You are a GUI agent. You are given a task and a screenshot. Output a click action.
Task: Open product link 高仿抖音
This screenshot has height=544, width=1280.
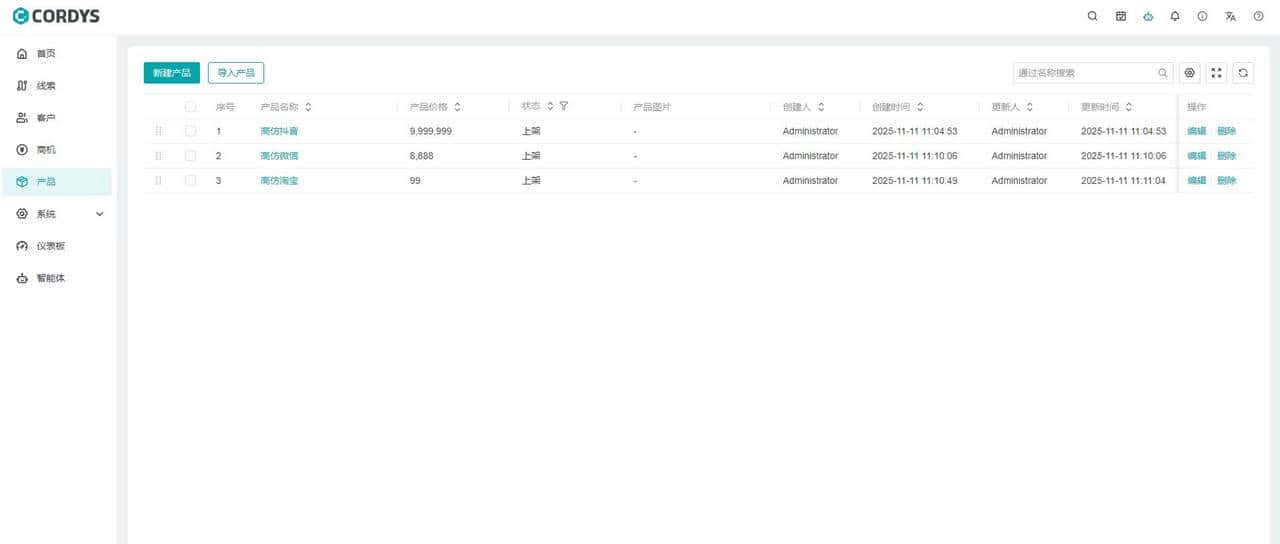click(279, 131)
